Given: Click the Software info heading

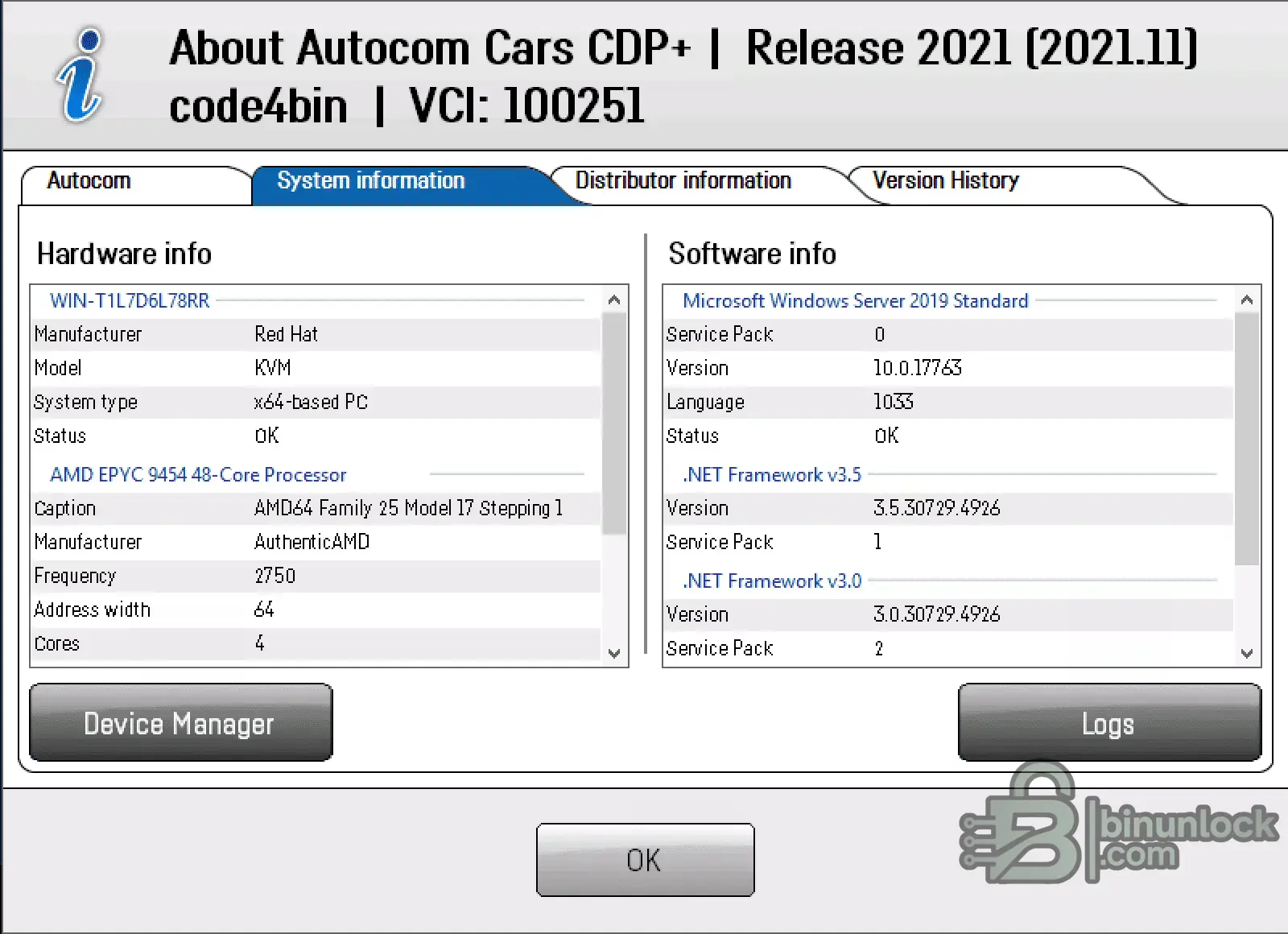Looking at the screenshot, I should click(753, 254).
